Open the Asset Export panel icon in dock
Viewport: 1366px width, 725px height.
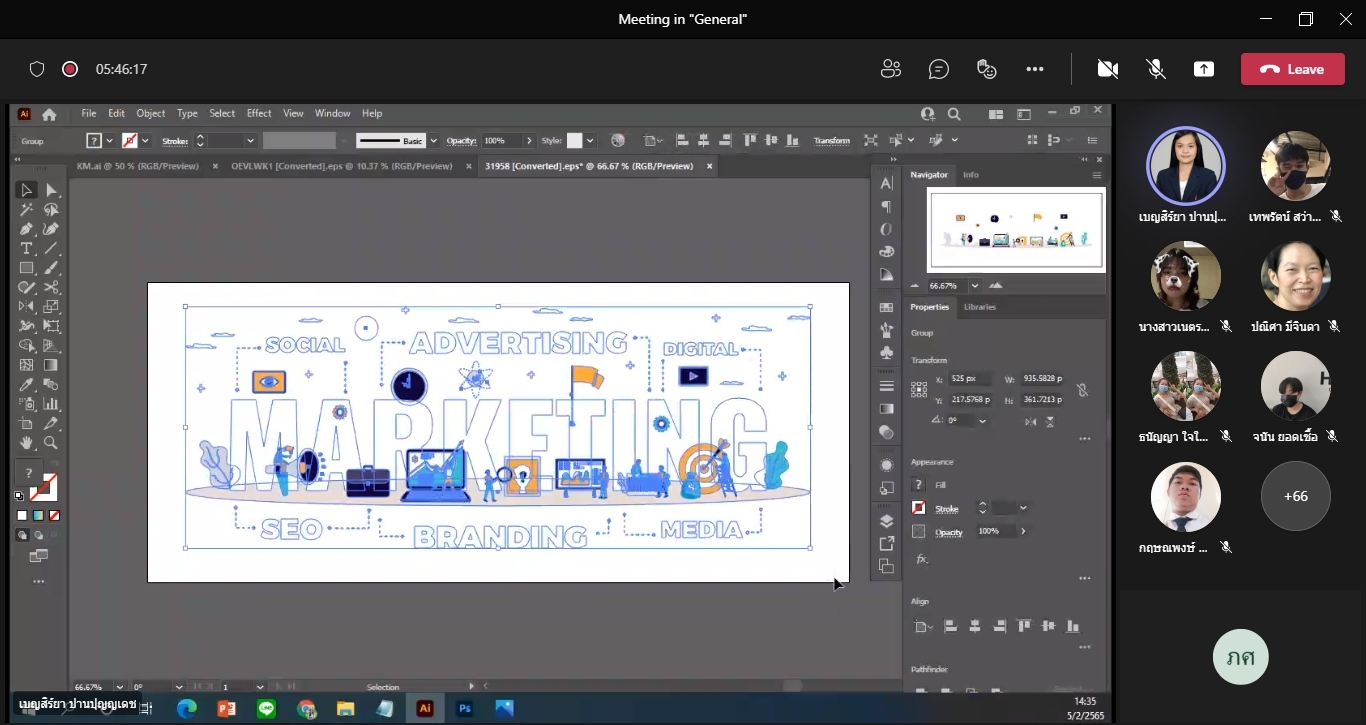coord(886,544)
